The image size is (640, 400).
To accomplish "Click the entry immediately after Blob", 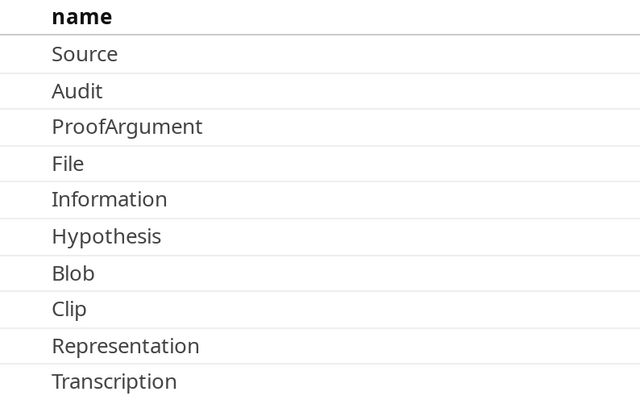I will [x=69, y=309].
